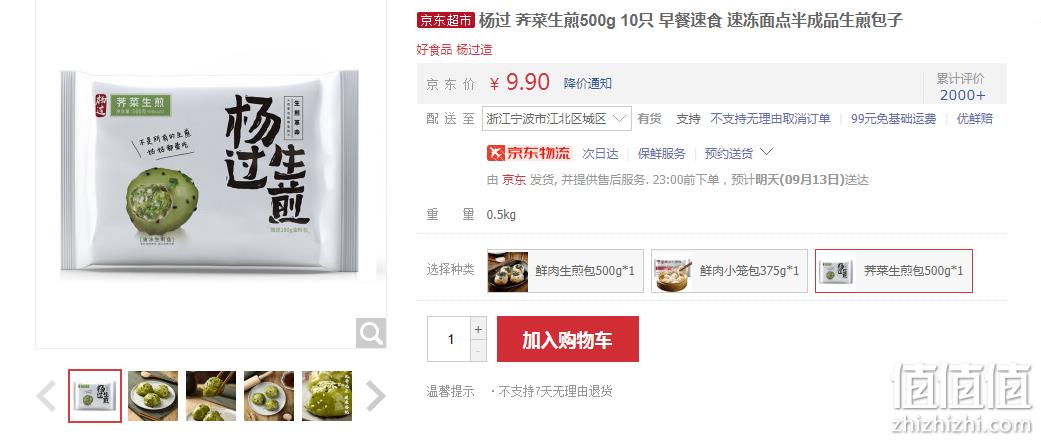This screenshot has width=1041, height=442.
Task: Show next thumbnails with right arrow
Action: 375,396
